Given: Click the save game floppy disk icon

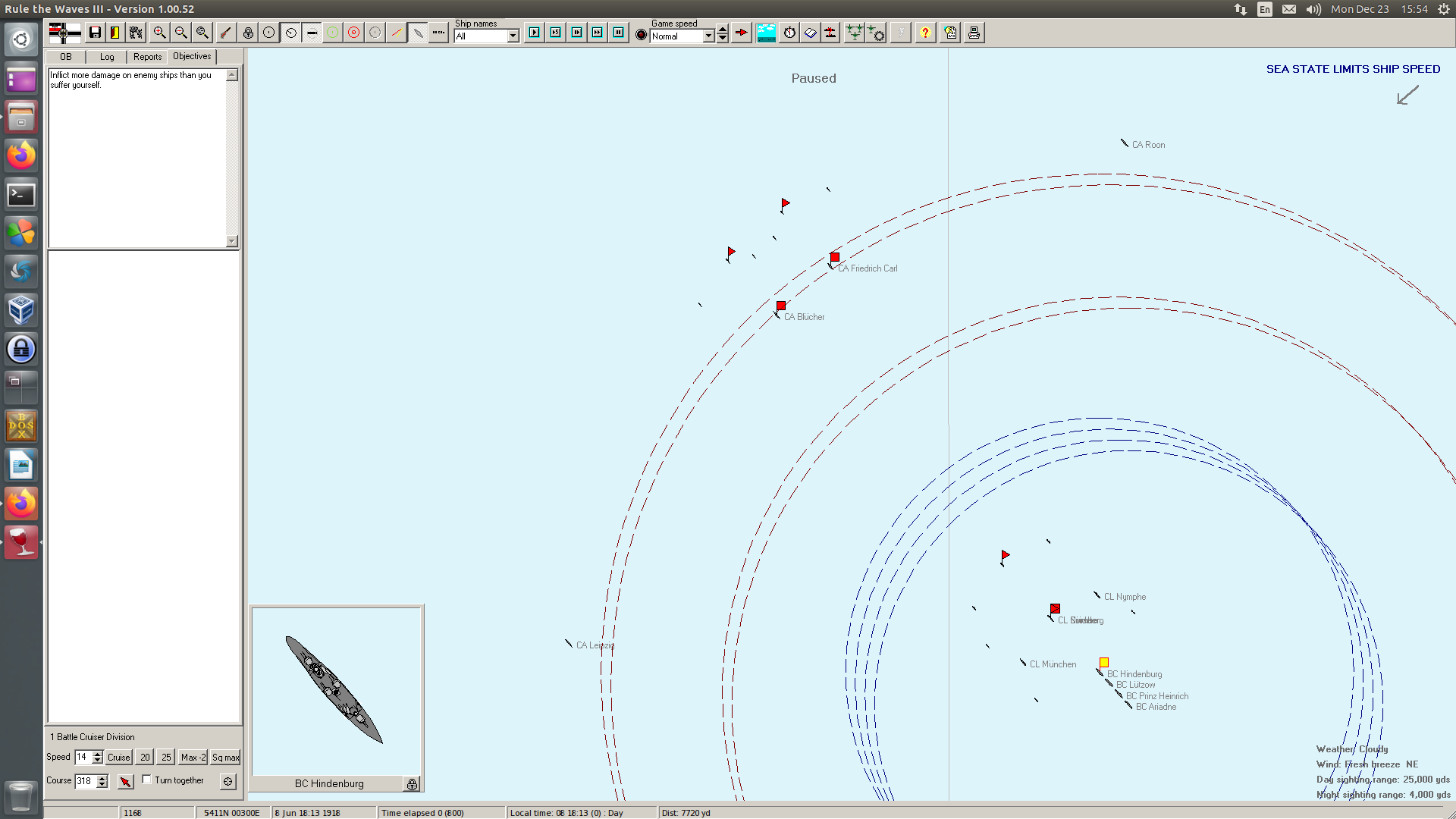Looking at the screenshot, I should point(95,33).
